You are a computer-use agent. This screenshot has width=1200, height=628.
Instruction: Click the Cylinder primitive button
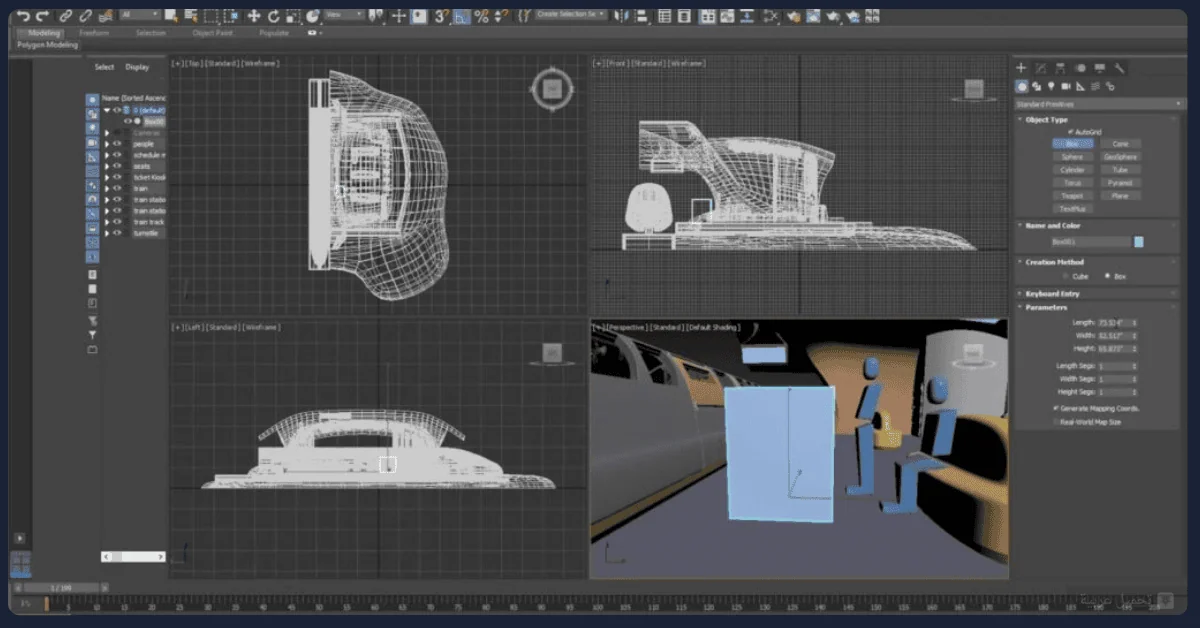(1072, 170)
